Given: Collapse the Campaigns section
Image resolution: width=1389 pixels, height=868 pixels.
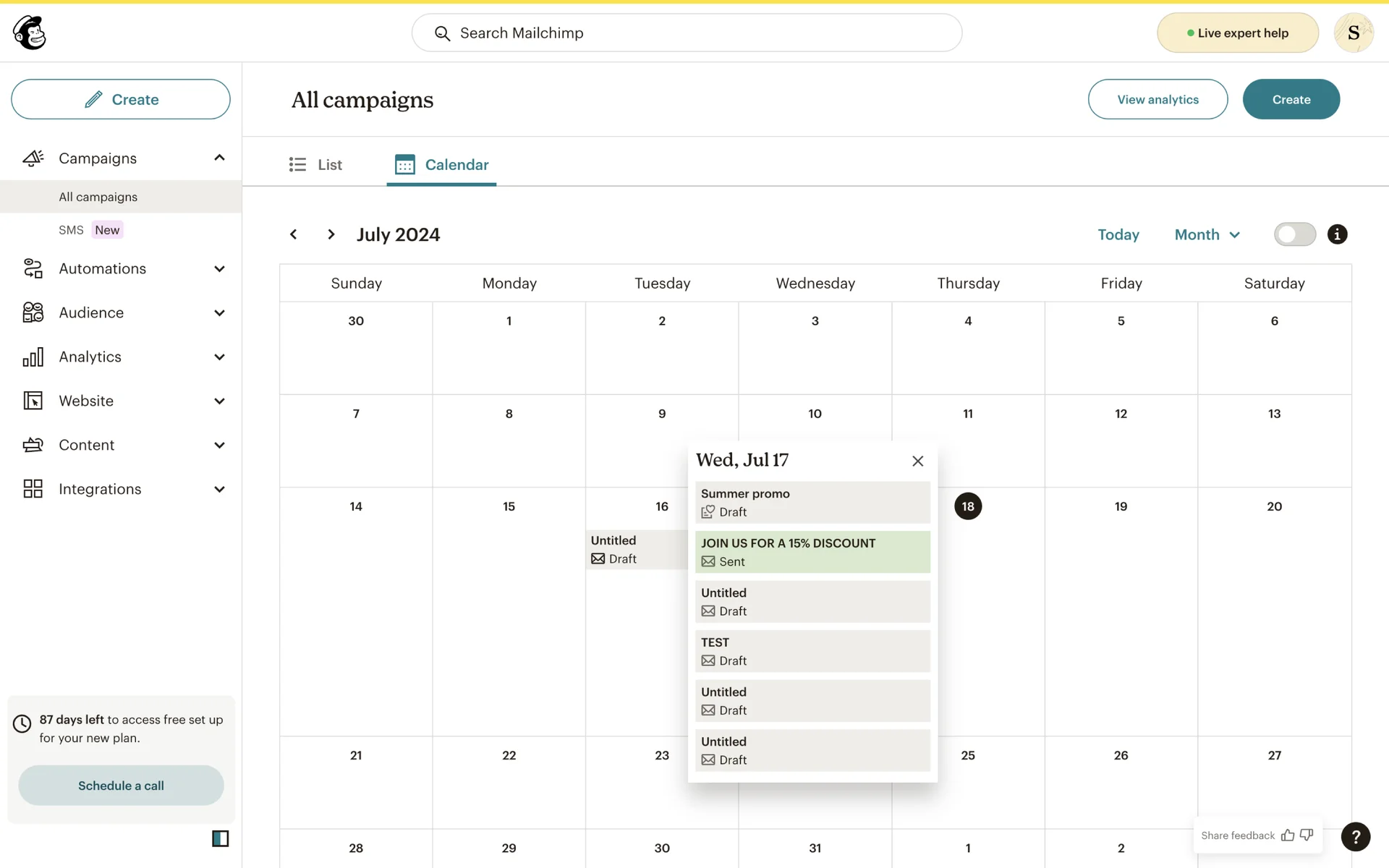Looking at the screenshot, I should pos(219,158).
